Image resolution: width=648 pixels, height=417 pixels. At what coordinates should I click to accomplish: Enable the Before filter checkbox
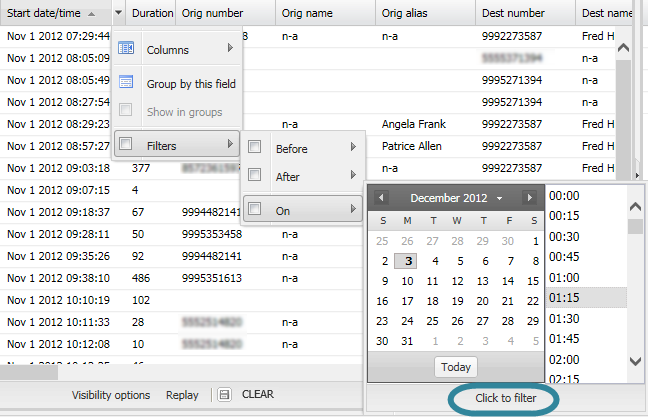(x=255, y=148)
